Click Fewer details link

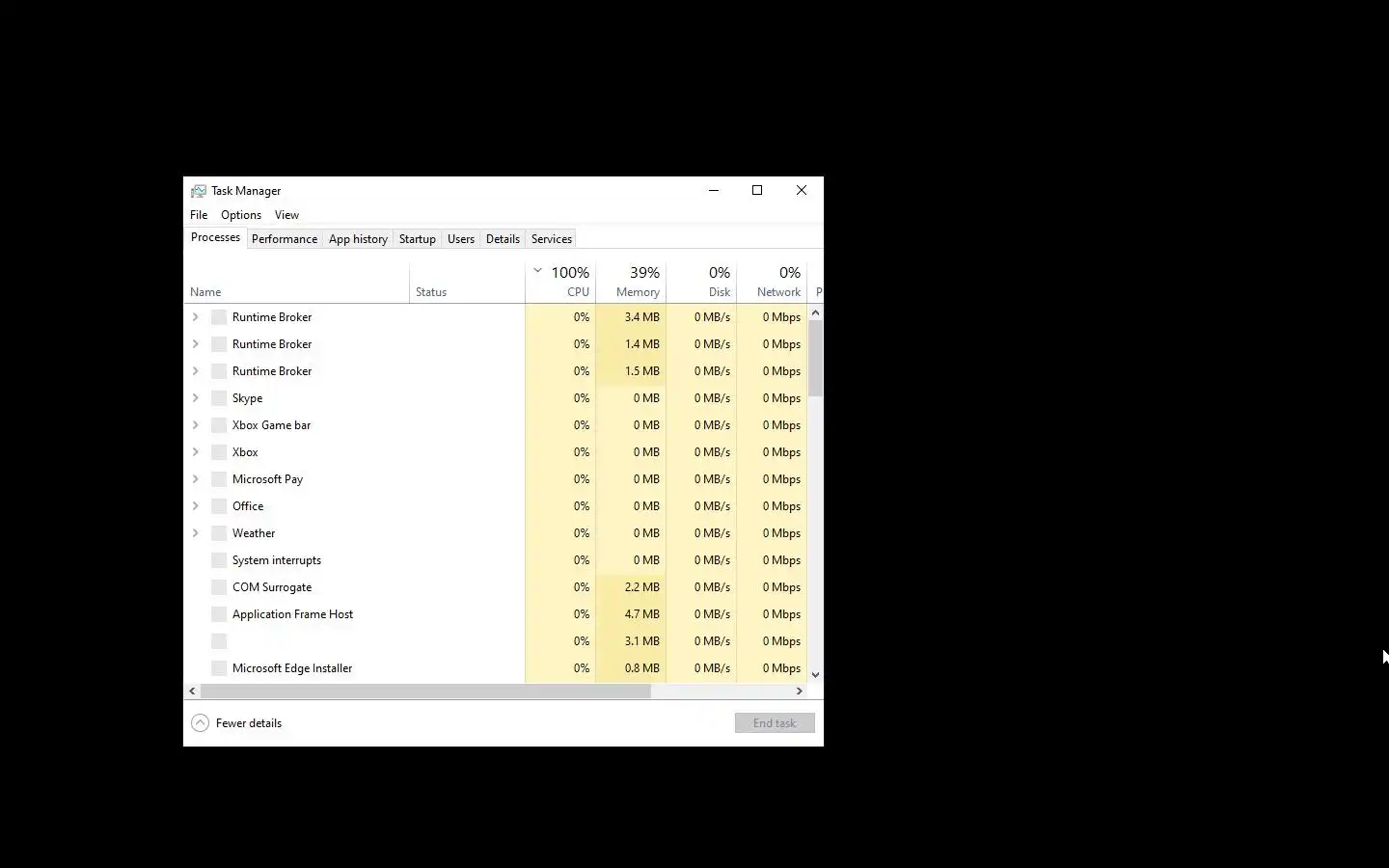pos(249,723)
